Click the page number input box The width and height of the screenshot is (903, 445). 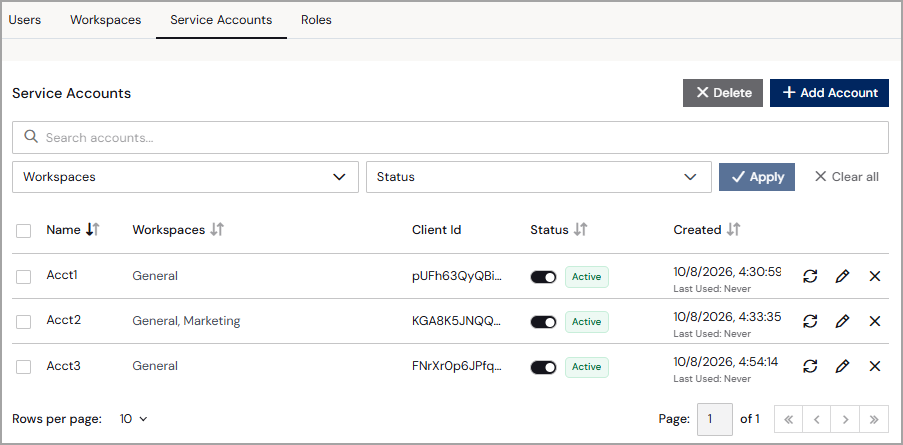click(x=715, y=419)
